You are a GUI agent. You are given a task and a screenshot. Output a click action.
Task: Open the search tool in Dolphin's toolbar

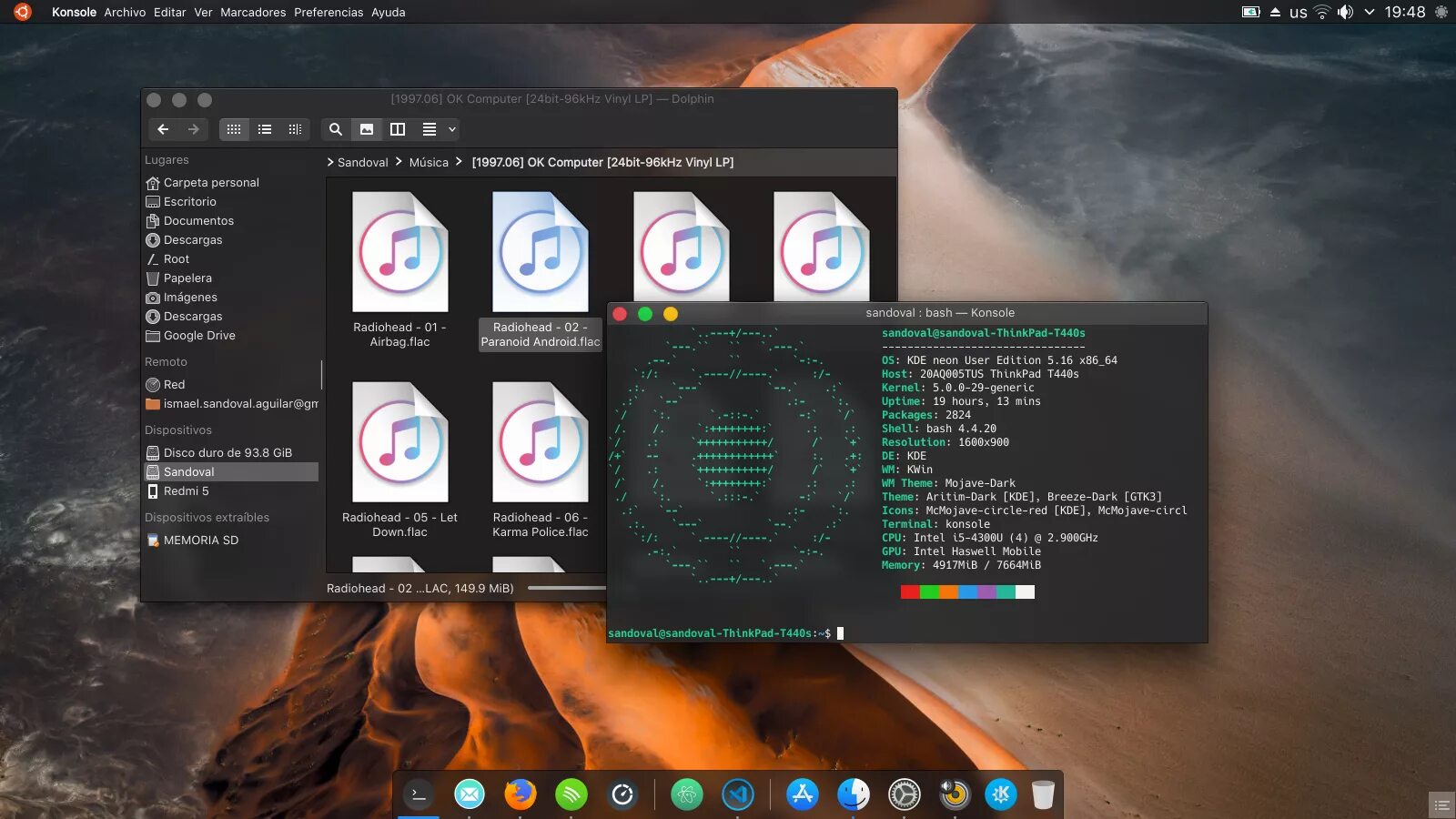tap(336, 129)
